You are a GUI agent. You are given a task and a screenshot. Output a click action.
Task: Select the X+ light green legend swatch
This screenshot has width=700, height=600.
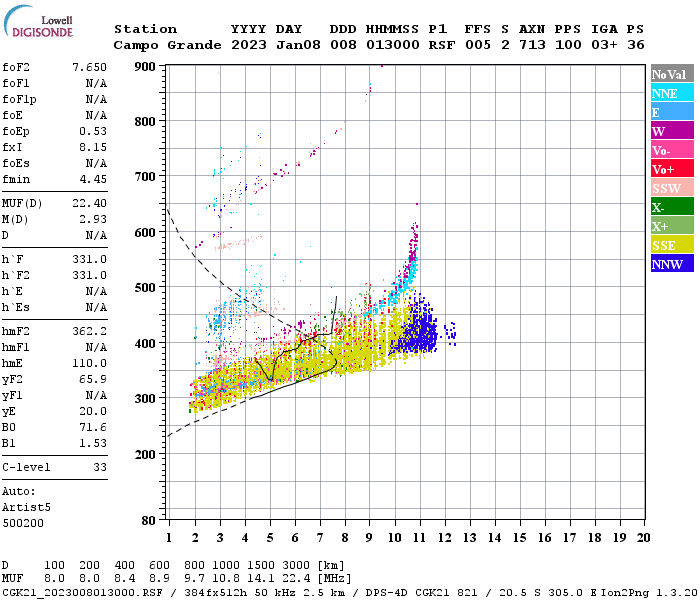(672, 225)
